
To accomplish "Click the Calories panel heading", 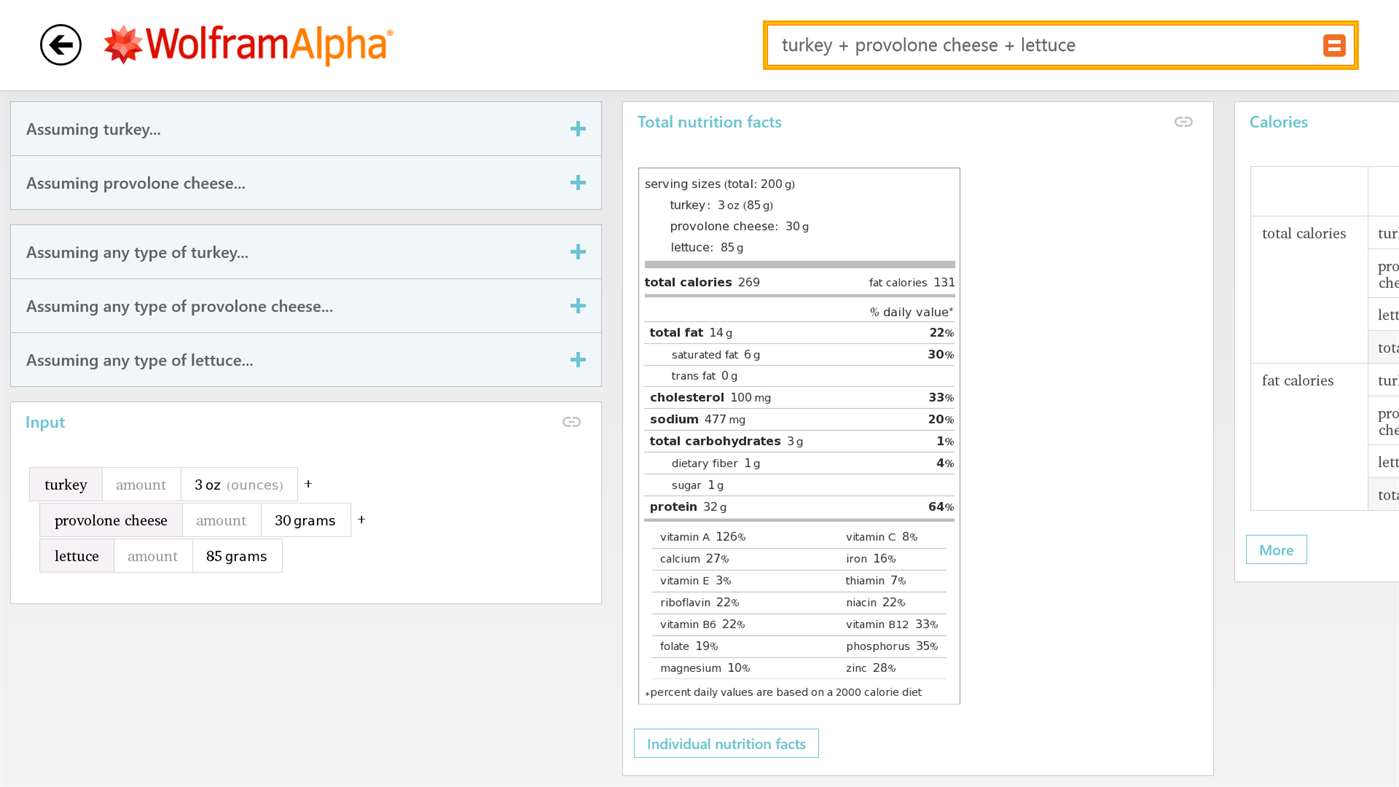I will (1278, 122).
